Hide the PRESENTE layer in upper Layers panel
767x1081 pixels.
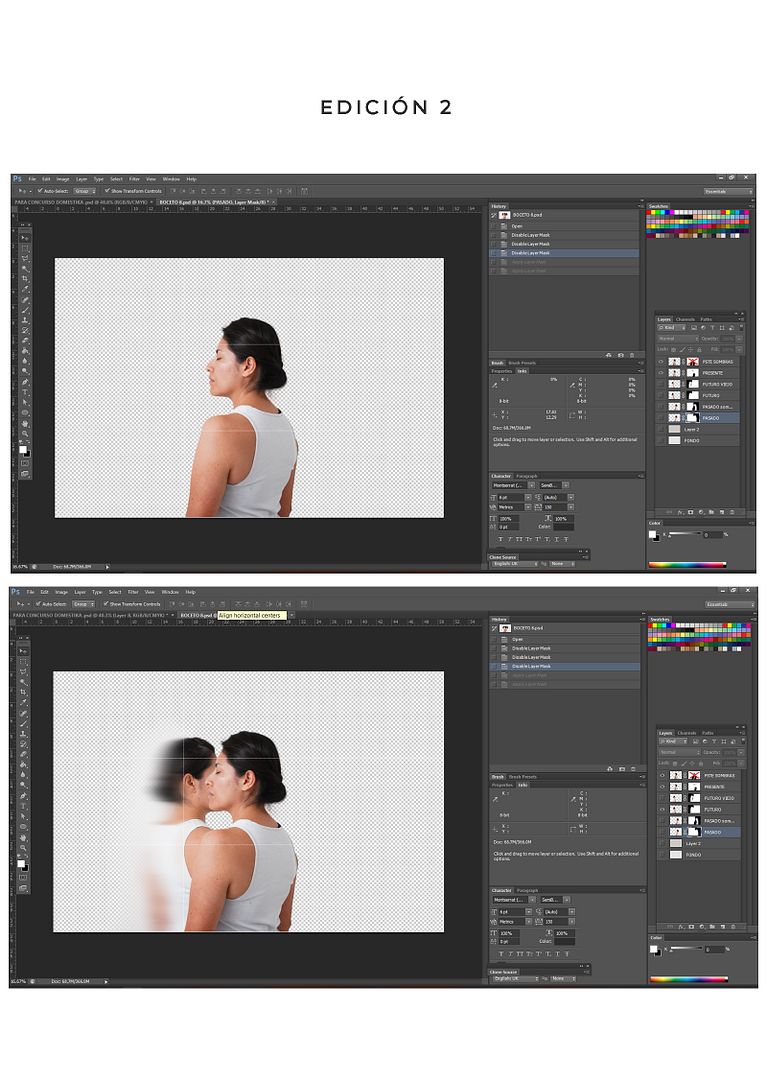pos(661,372)
